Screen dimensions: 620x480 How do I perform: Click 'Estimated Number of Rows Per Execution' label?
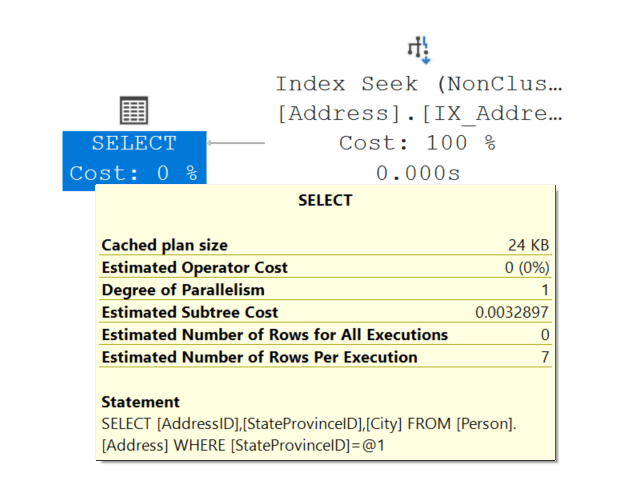click(260, 357)
